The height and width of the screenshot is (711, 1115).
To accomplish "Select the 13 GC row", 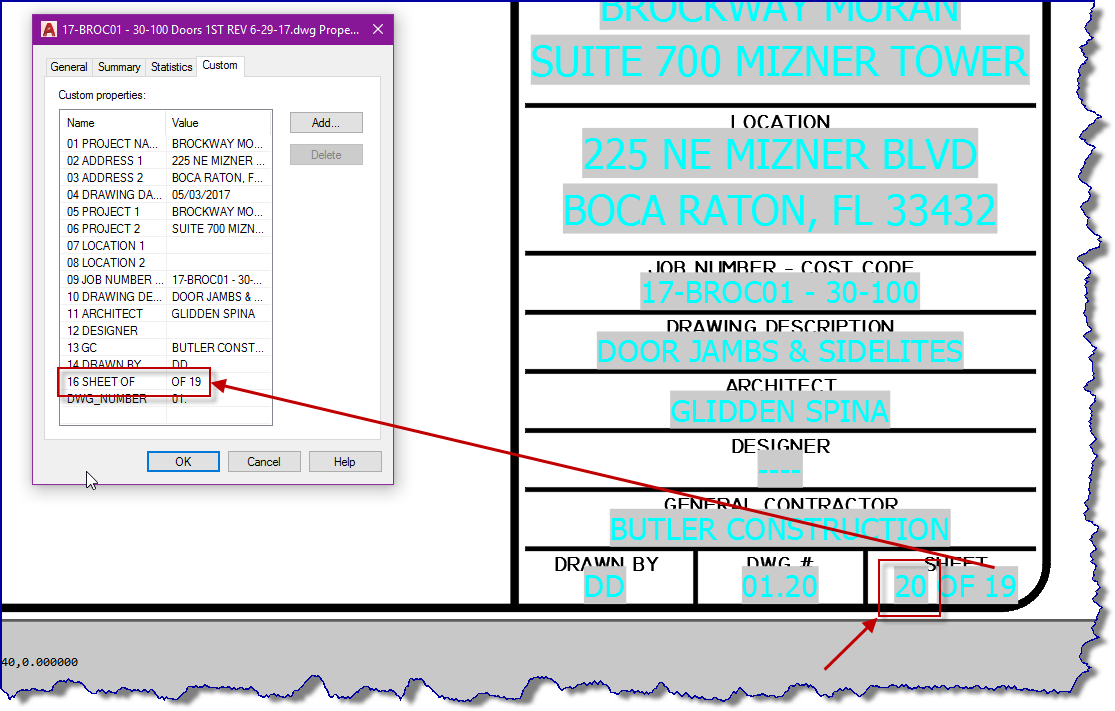I will 166,348.
